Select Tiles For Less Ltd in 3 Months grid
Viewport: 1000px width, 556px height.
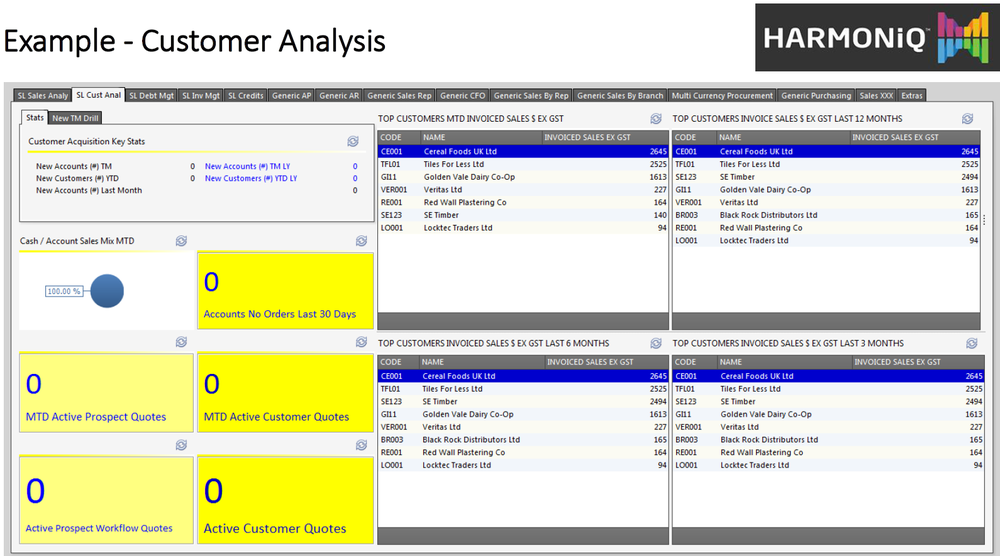[x=828, y=389]
